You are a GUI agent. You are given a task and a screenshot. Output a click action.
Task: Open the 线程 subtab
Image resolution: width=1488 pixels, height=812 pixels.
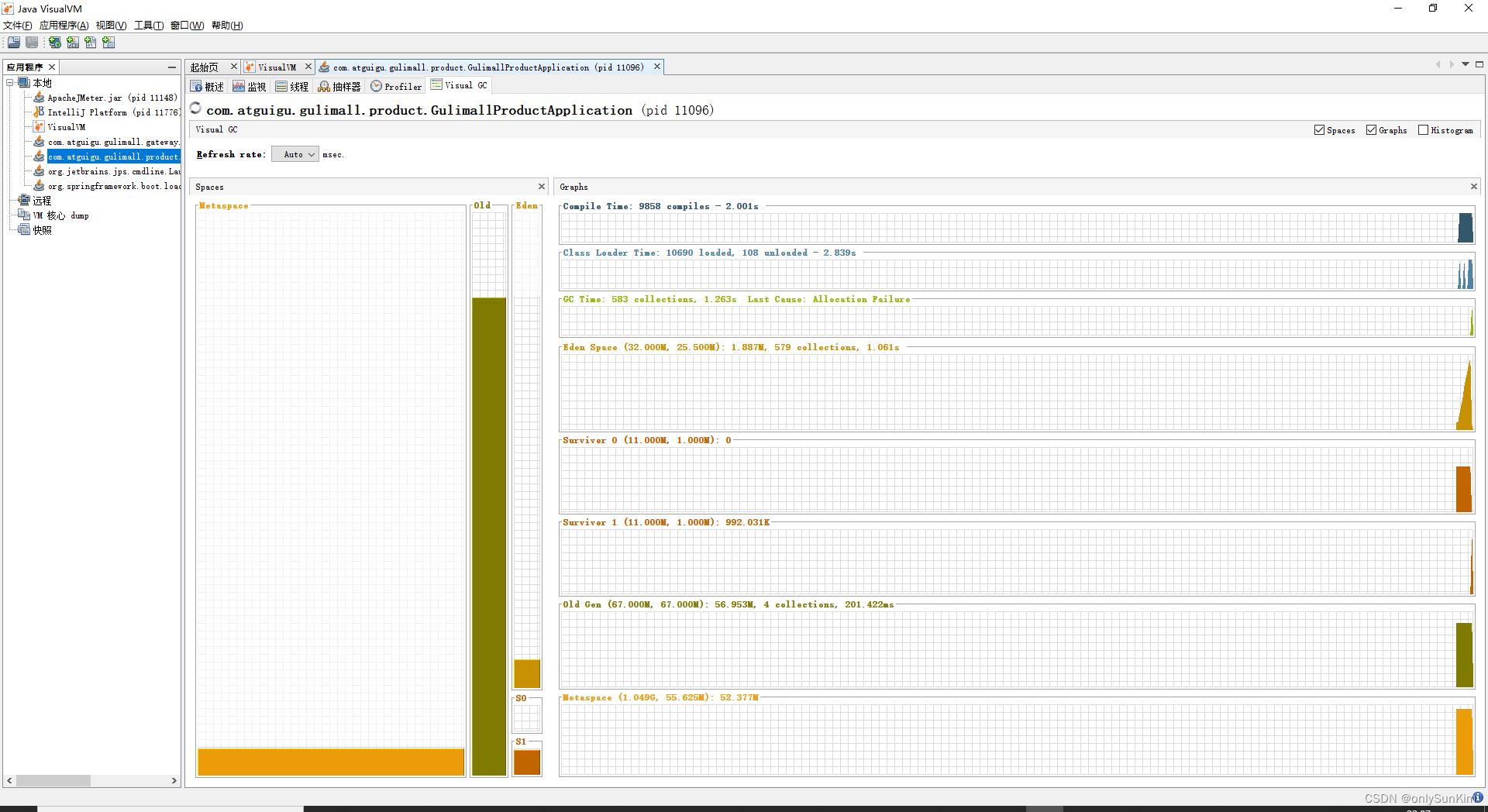point(292,87)
